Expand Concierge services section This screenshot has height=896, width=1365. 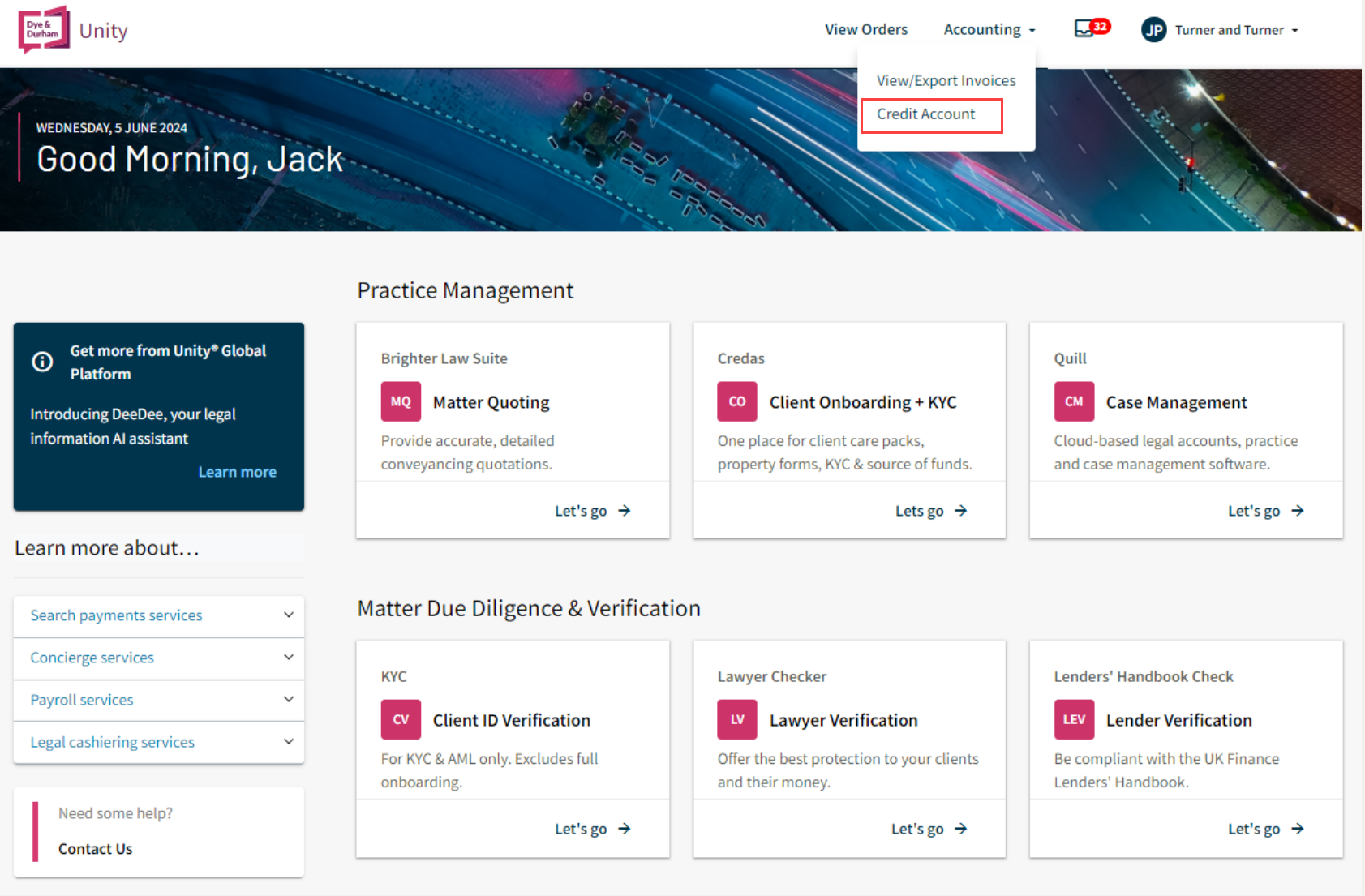tap(159, 658)
